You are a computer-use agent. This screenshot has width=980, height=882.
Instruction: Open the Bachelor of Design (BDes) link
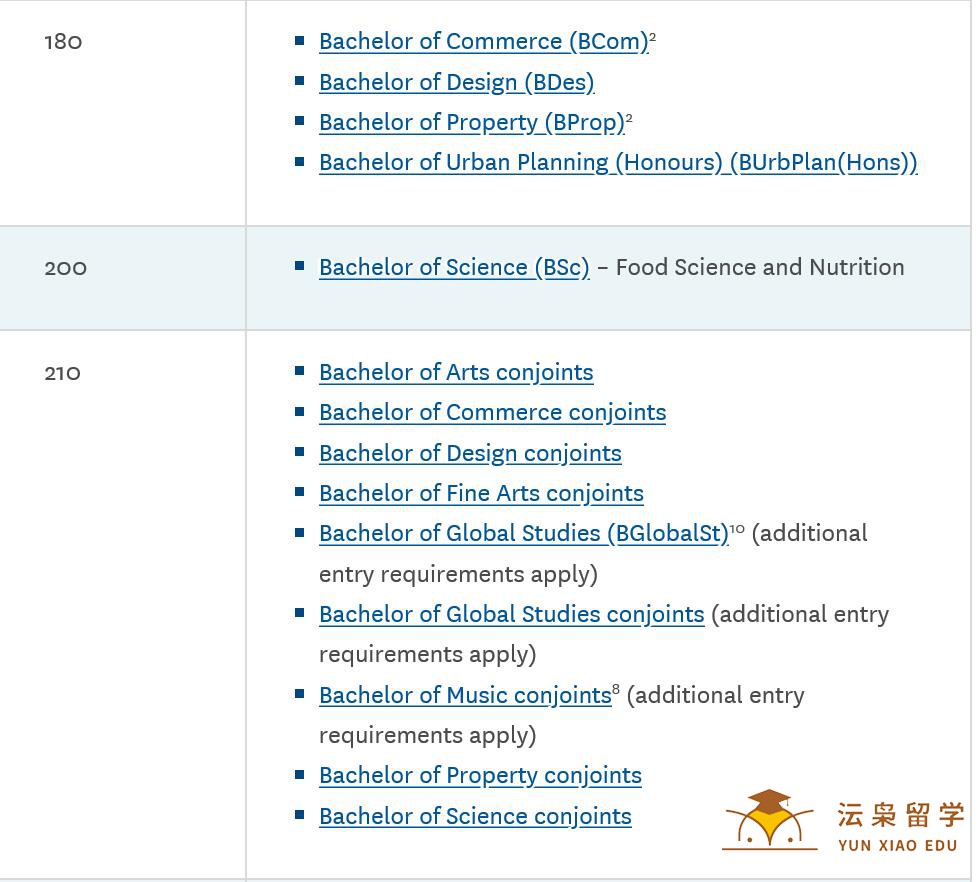tap(456, 83)
